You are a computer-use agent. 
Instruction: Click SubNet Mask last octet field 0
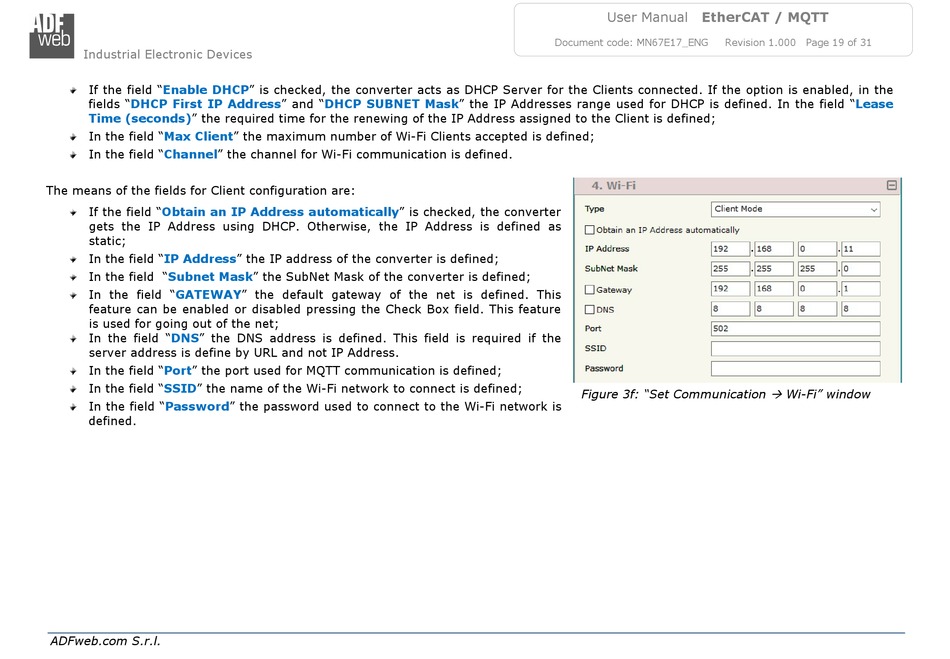pyautogui.click(x=860, y=269)
